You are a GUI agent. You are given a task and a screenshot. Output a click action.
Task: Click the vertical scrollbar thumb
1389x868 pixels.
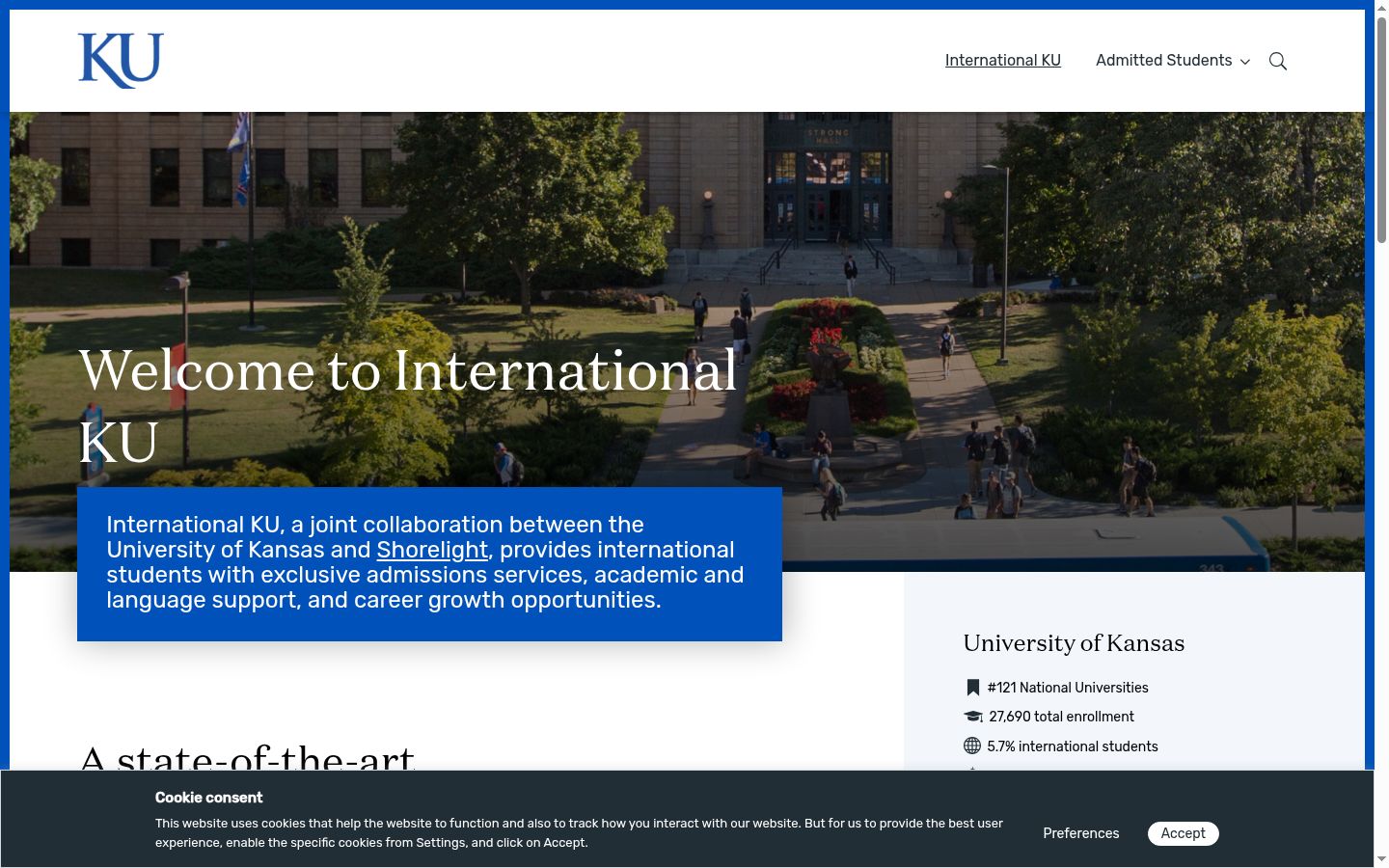(x=1381, y=130)
